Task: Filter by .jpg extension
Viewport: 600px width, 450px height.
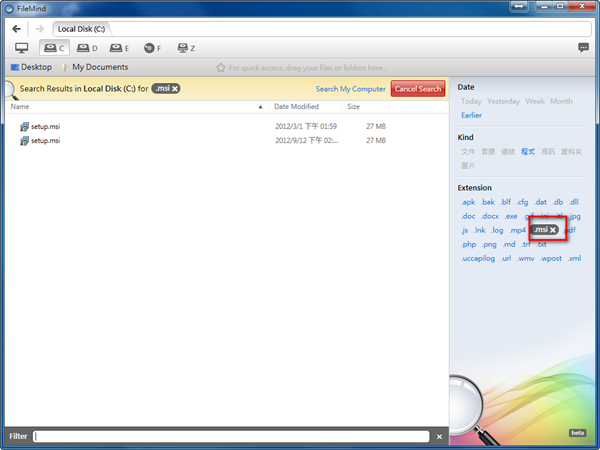Action: 575,217
